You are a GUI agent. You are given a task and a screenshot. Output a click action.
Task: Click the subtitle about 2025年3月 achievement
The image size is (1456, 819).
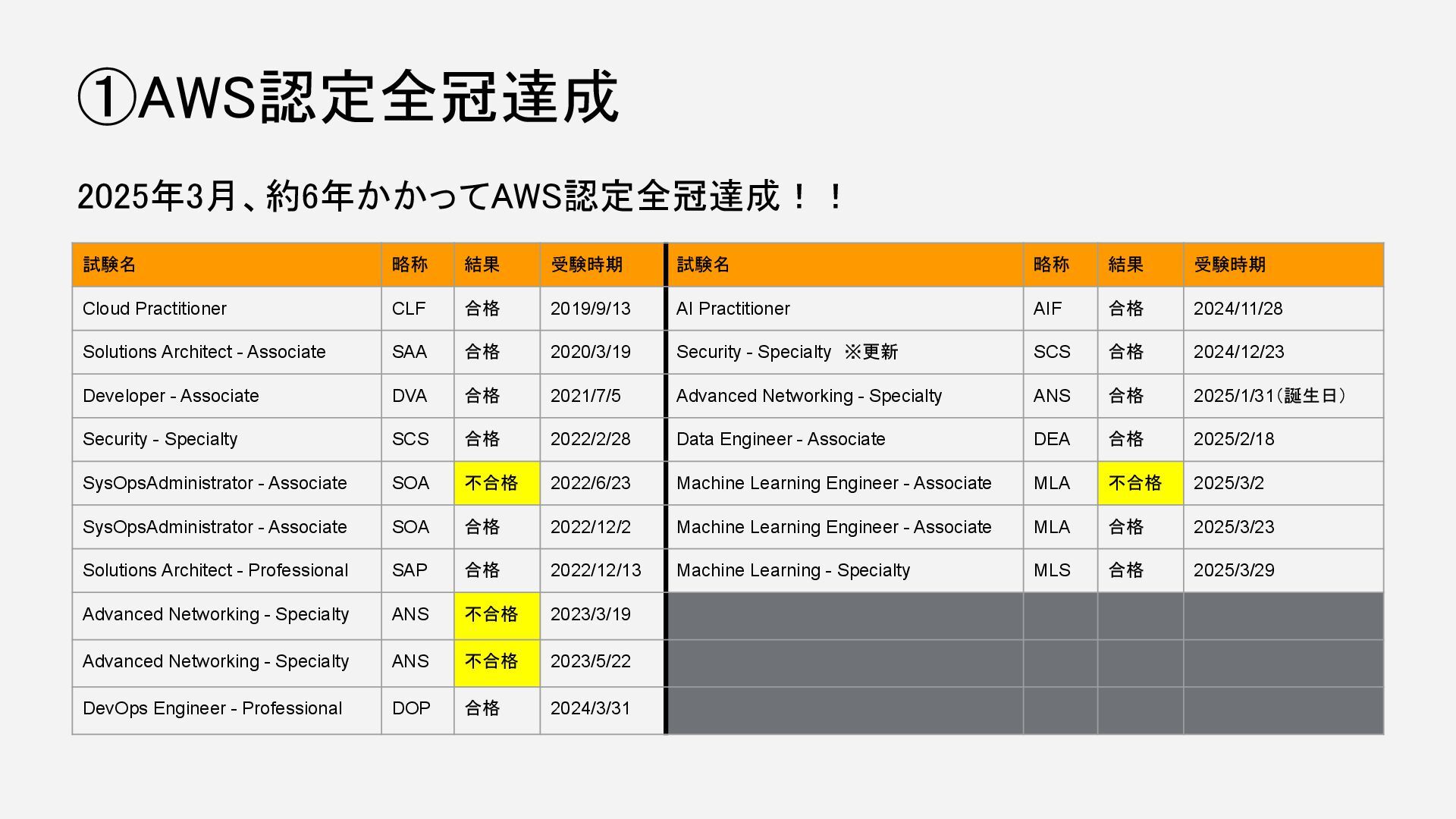(x=460, y=196)
